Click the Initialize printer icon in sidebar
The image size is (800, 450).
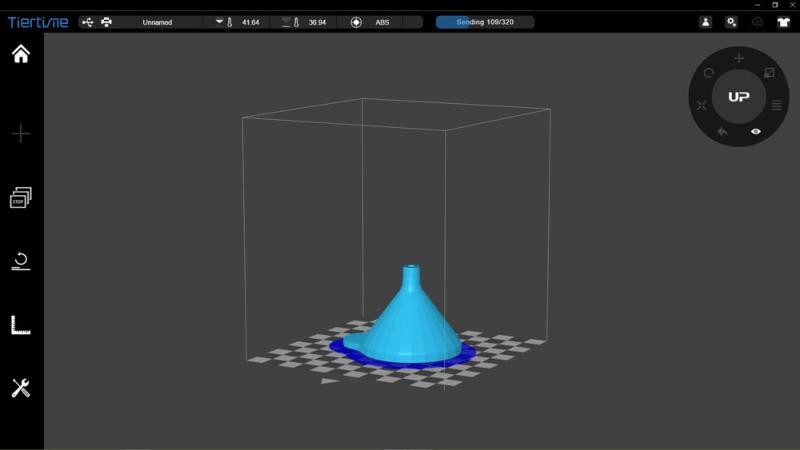(x=20, y=262)
